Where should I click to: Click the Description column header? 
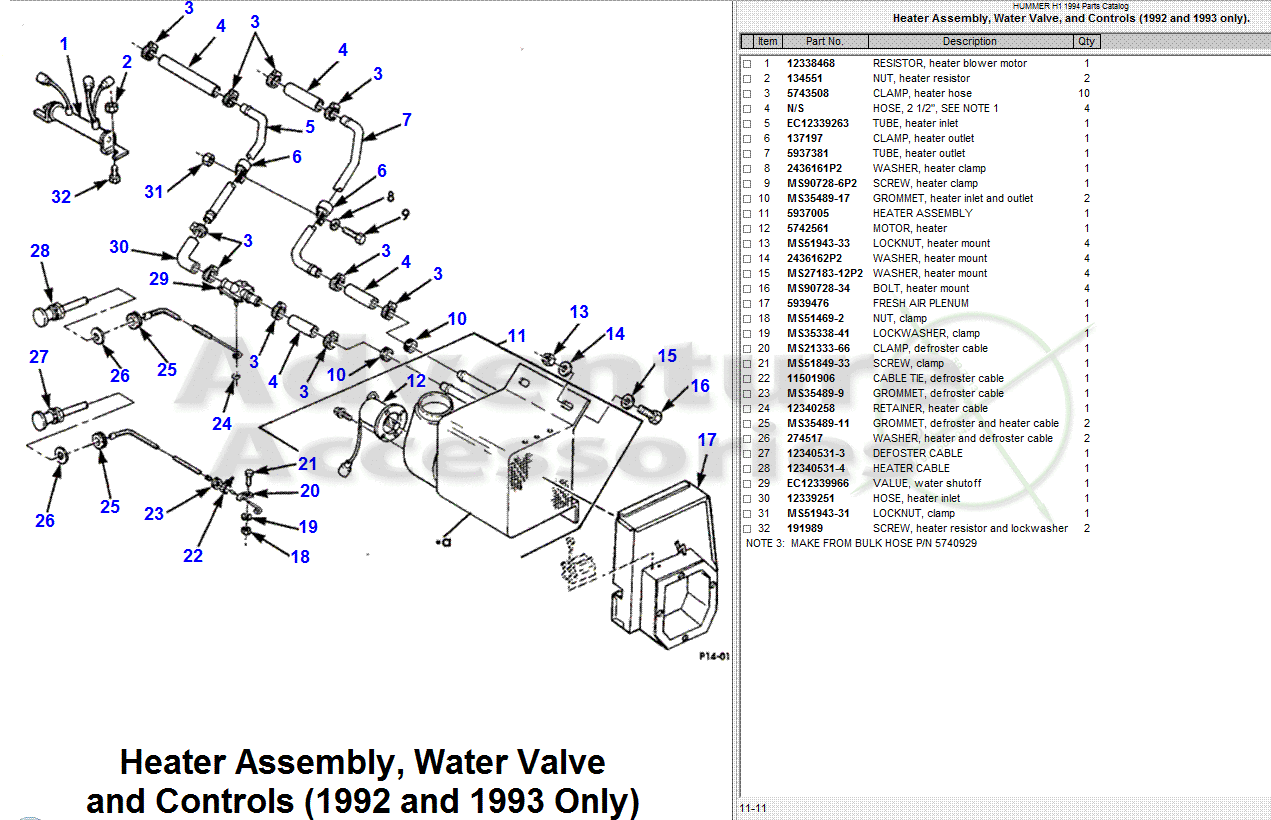point(970,41)
